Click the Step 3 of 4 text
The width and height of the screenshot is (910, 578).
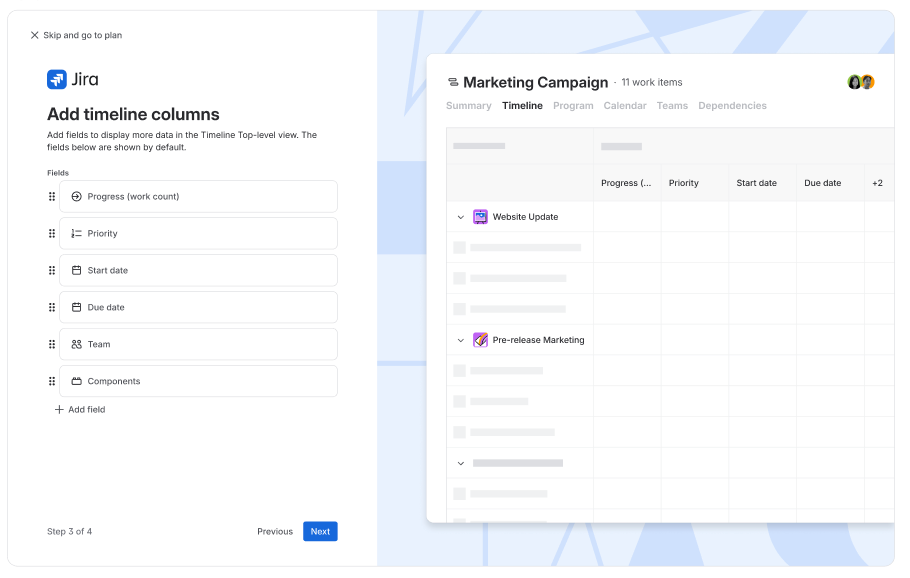(70, 532)
